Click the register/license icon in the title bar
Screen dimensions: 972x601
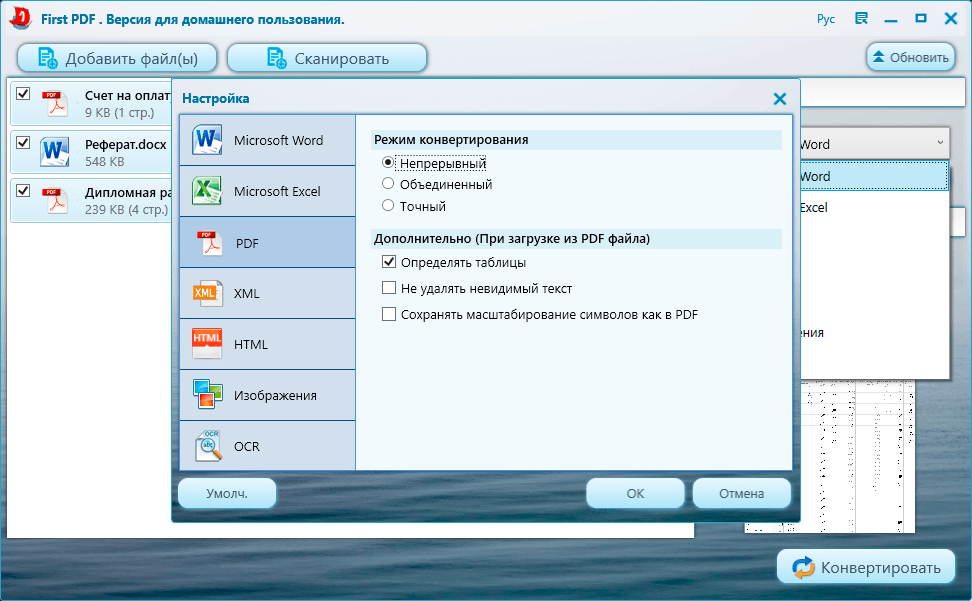[x=861, y=19]
